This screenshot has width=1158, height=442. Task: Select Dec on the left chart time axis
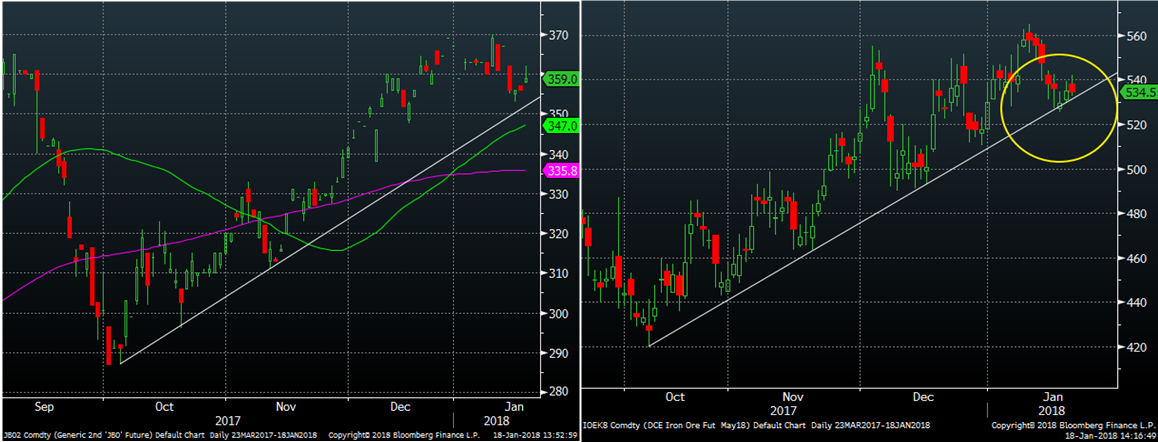(402, 407)
